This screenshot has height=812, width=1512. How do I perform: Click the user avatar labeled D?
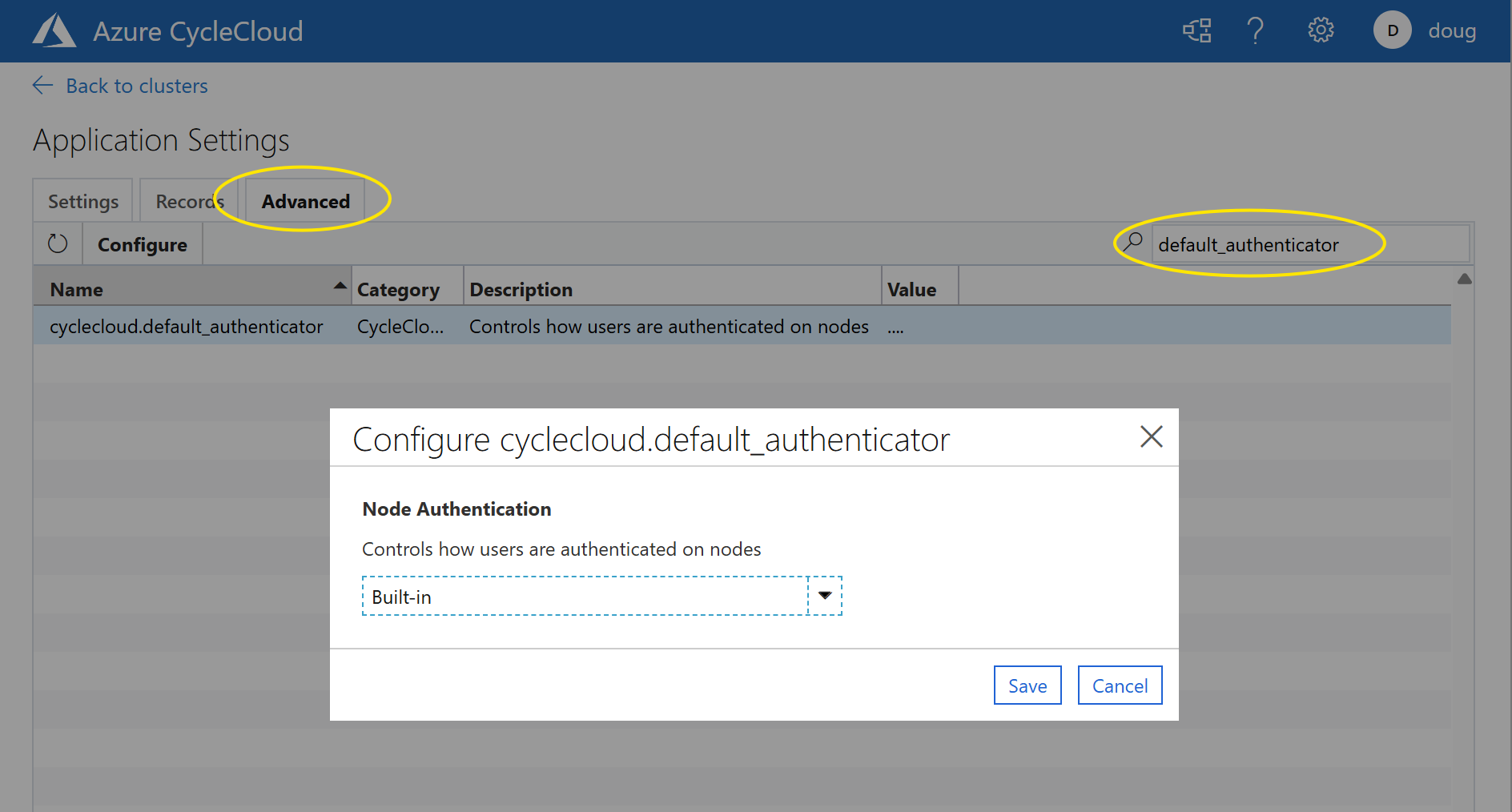coord(1392,30)
